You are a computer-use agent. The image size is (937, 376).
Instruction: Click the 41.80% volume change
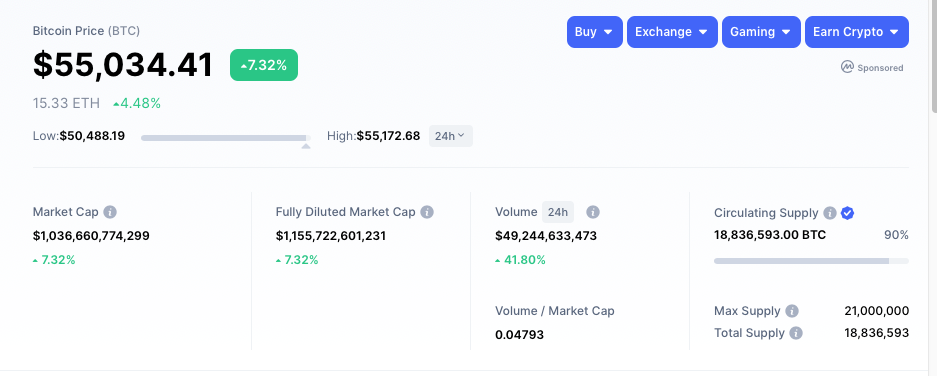tap(520, 260)
